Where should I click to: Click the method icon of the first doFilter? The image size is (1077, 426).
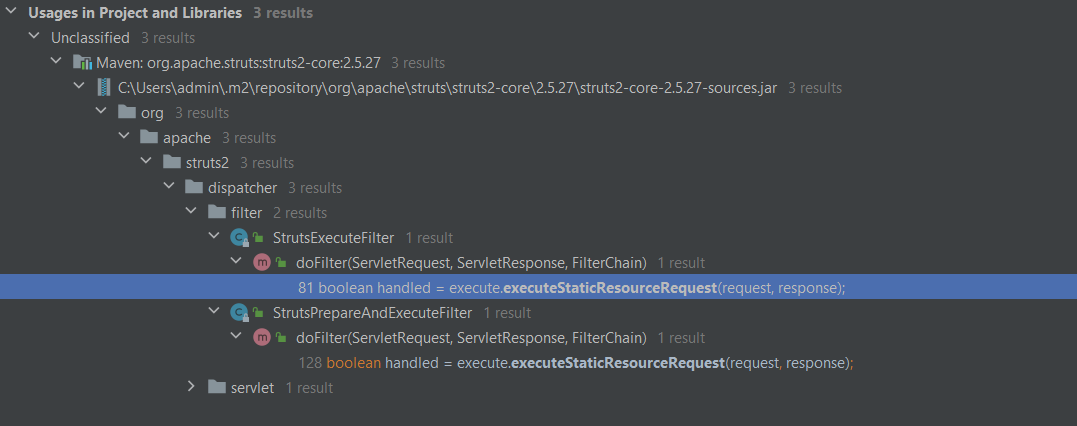pyautogui.click(x=261, y=262)
